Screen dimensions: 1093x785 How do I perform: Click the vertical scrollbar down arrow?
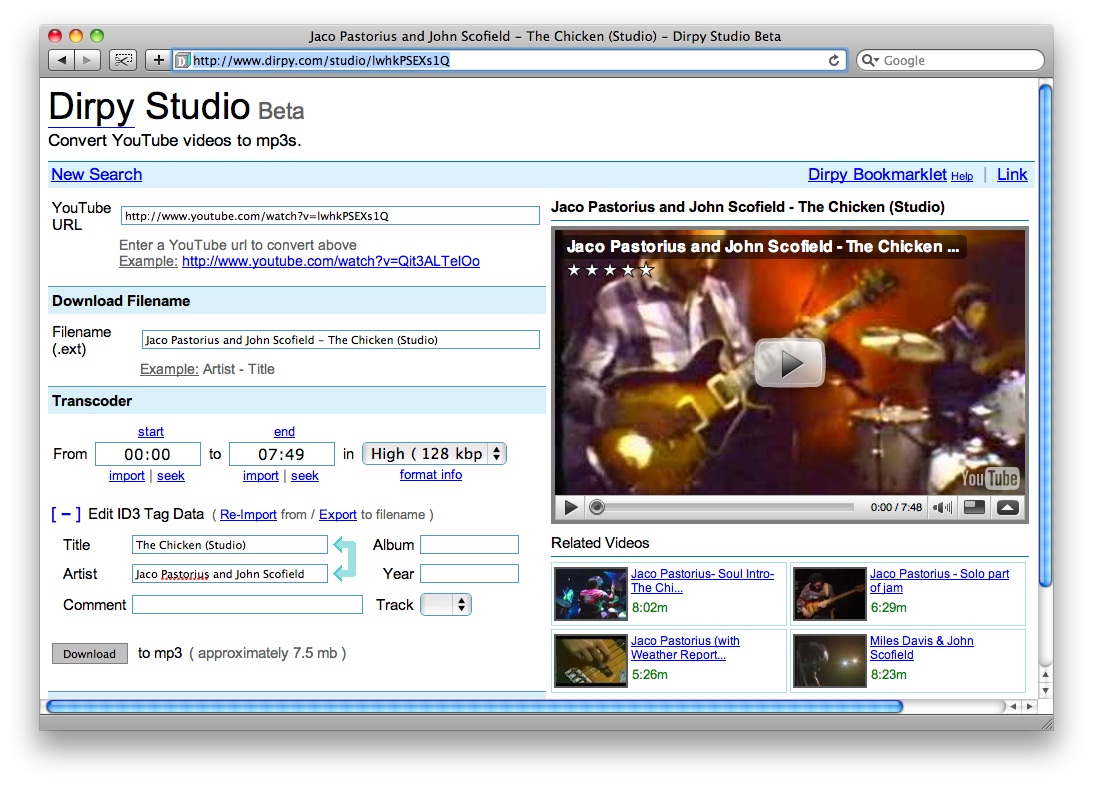[1045, 691]
